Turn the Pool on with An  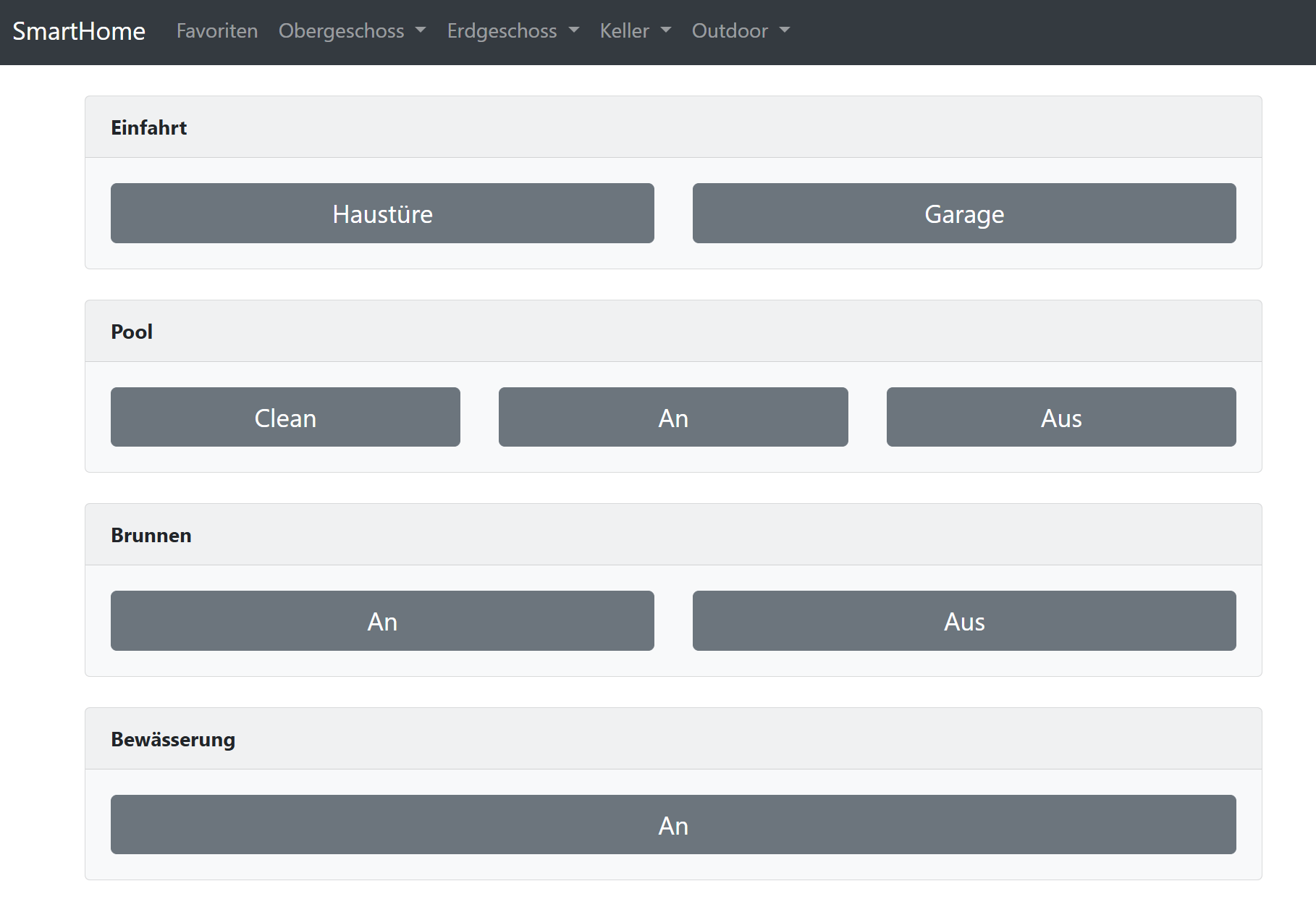coord(673,418)
